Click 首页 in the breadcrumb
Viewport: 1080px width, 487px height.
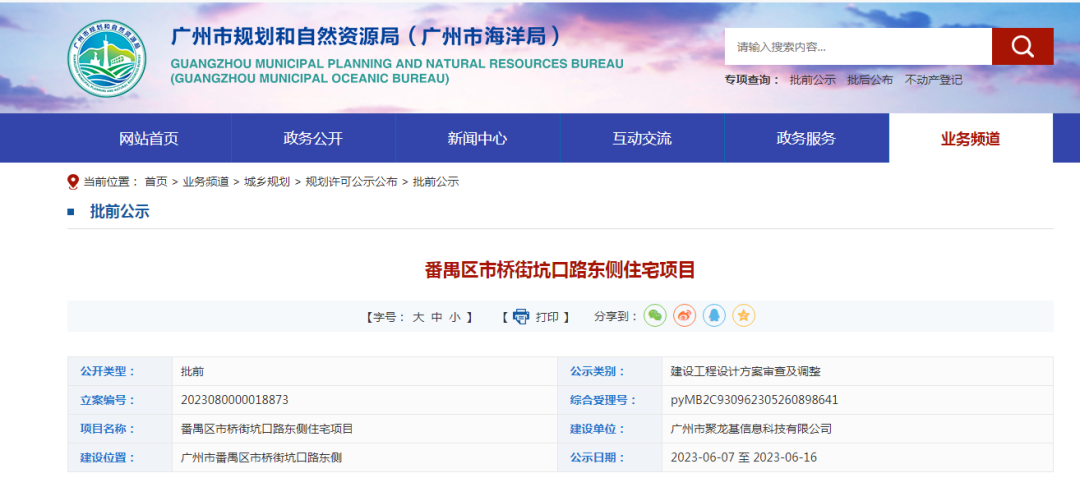point(156,182)
